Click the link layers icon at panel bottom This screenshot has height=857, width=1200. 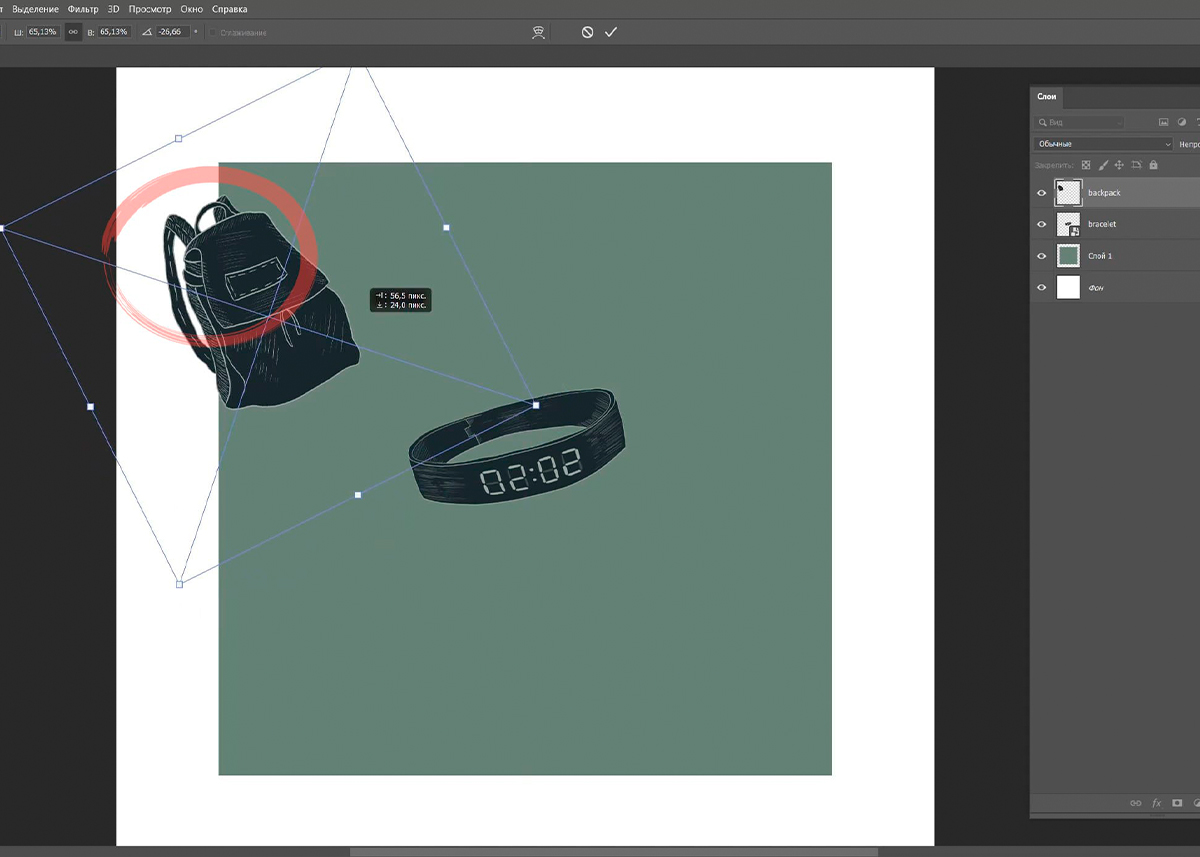[x=1135, y=803]
